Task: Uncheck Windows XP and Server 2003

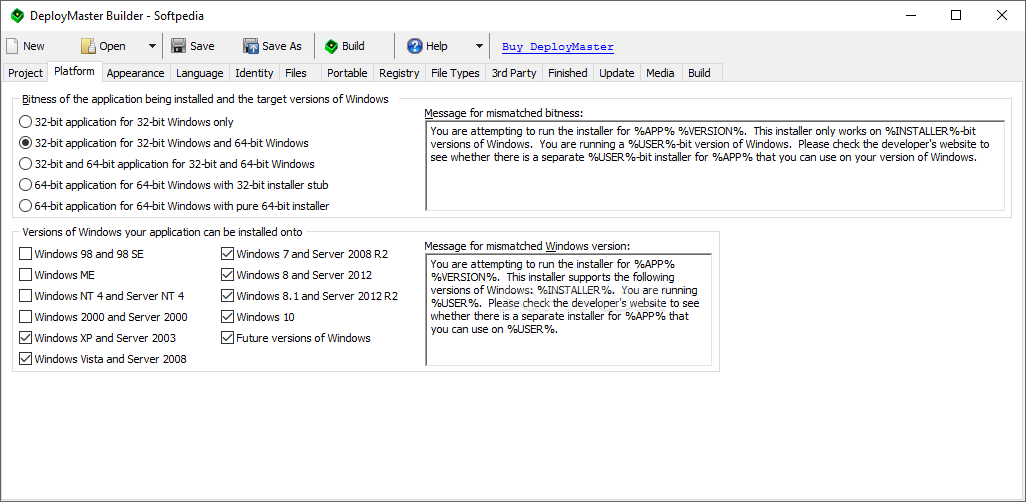Action: tap(26, 338)
